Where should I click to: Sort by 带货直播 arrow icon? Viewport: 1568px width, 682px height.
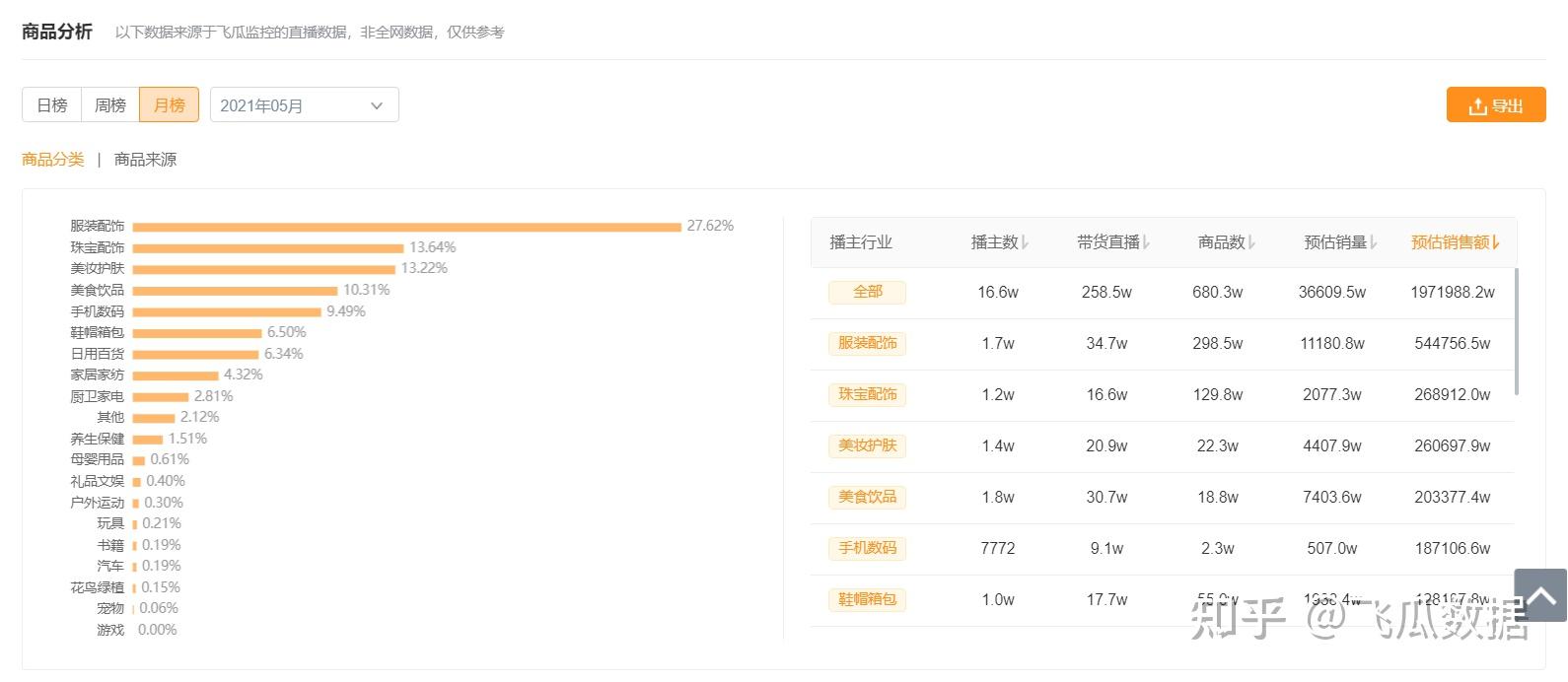(1147, 242)
